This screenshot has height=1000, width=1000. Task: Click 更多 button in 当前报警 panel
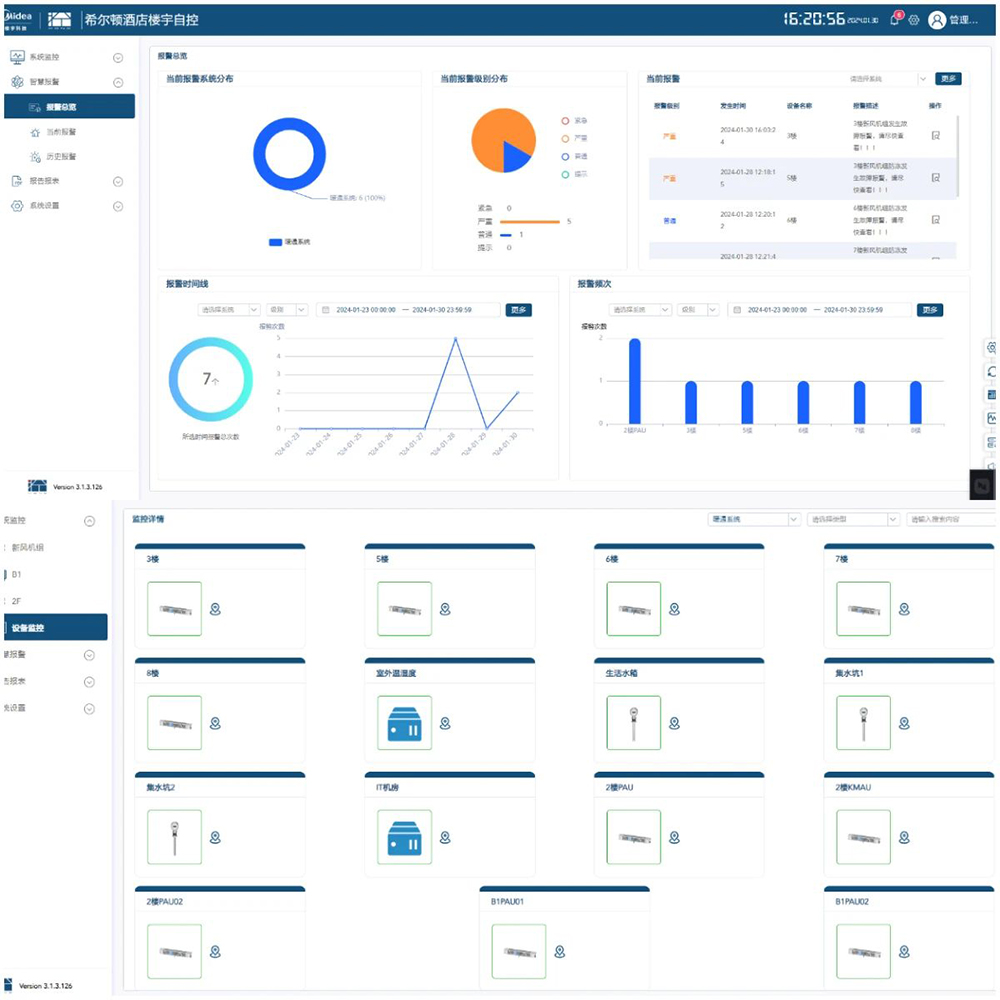(x=948, y=79)
